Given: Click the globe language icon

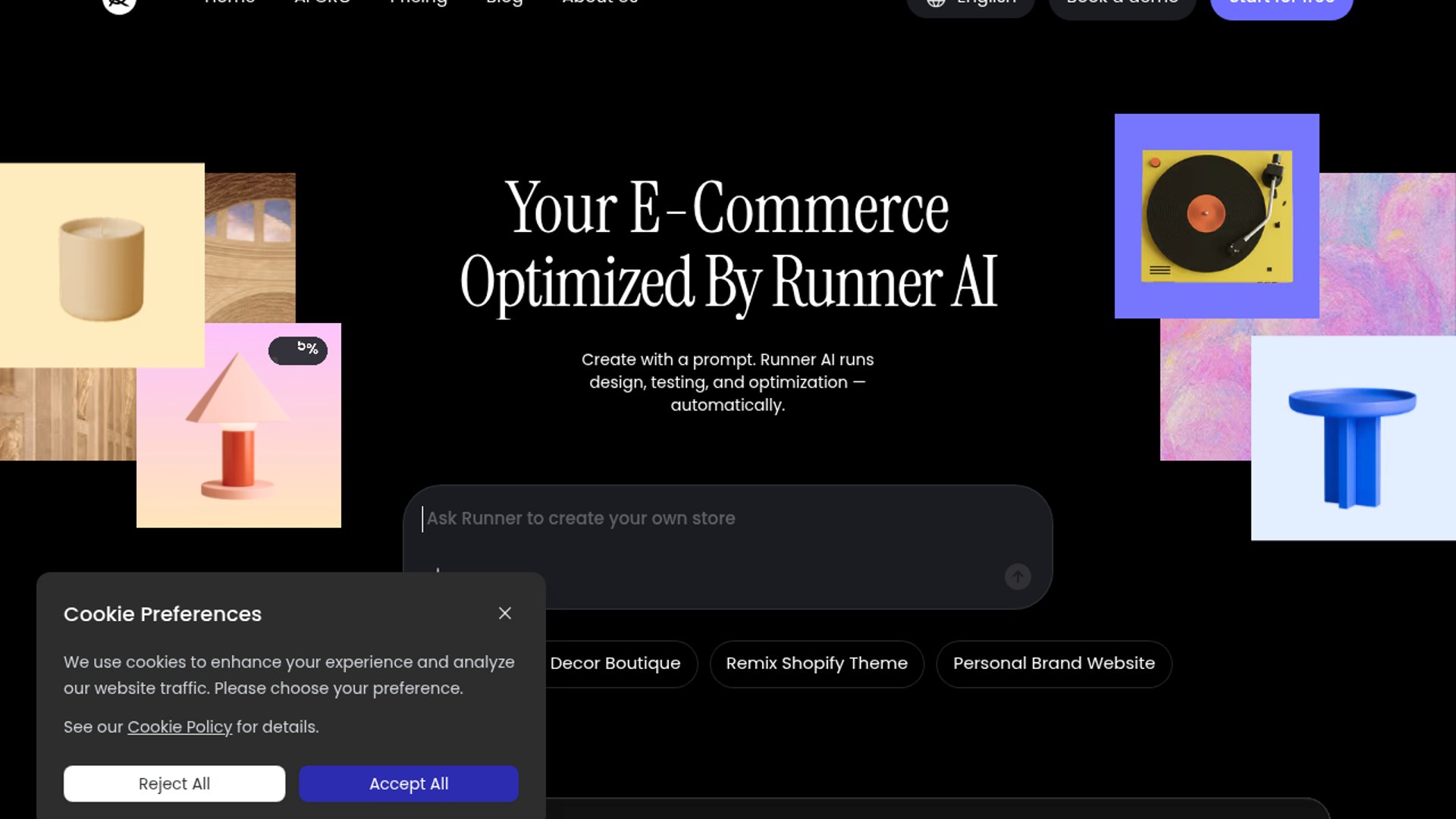Looking at the screenshot, I should pos(936,3).
